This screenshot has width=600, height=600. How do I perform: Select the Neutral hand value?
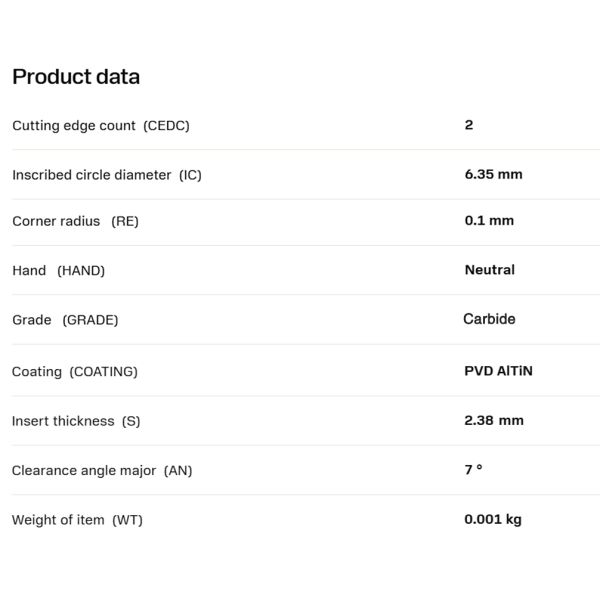(x=490, y=270)
